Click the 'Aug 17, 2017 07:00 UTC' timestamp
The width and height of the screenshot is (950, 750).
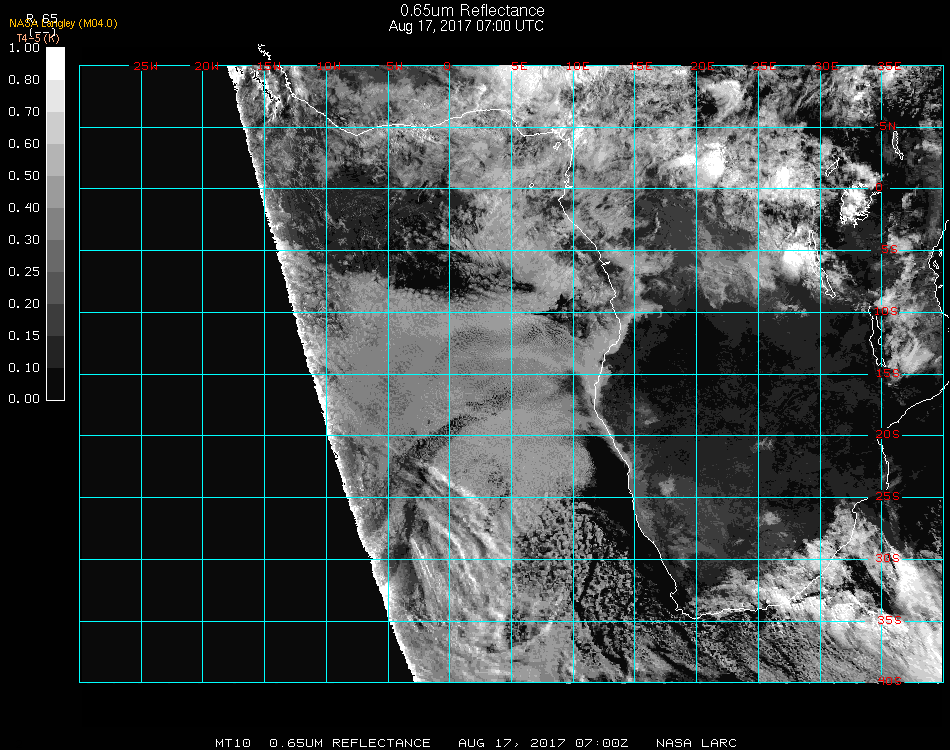(466, 26)
